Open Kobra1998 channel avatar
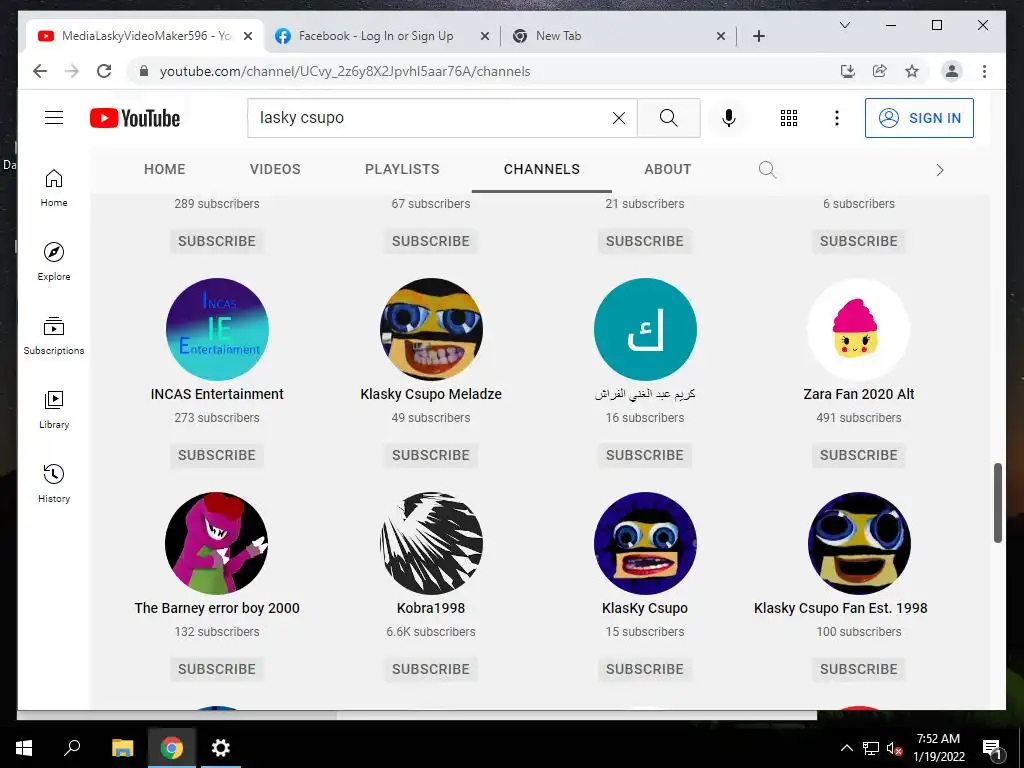Viewport: 1024px width, 768px height. pyautogui.click(x=431, y=543)
